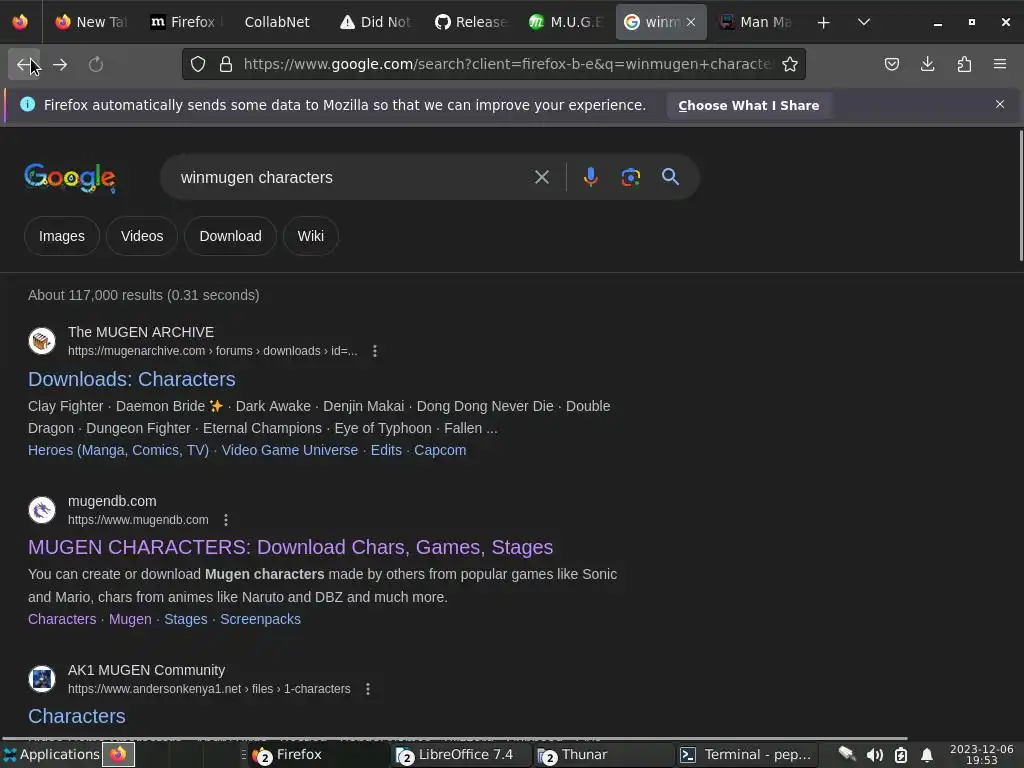
Task: Switch to the Man Ma tab
Action: pos(756,22)
